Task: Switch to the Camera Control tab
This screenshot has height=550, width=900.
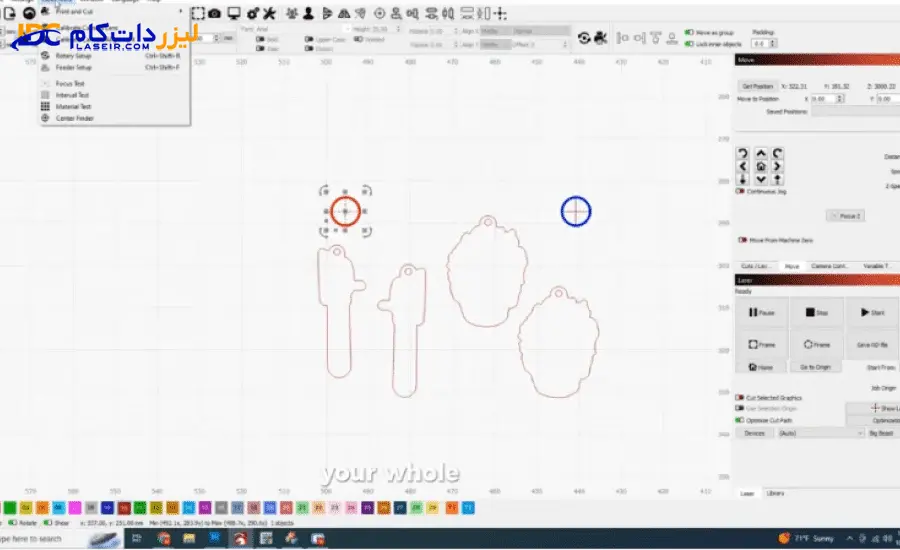Action: 829,266
